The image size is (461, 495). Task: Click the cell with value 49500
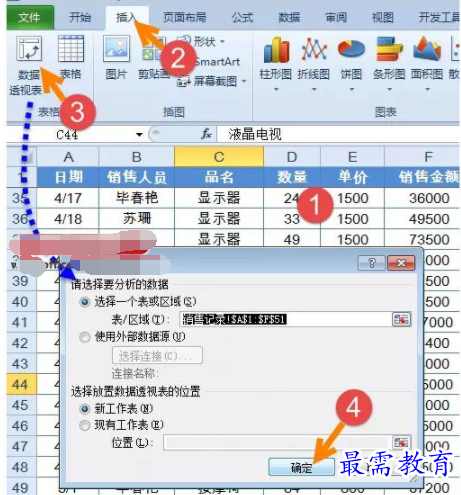pyautogui.click(x=422, y=219)
